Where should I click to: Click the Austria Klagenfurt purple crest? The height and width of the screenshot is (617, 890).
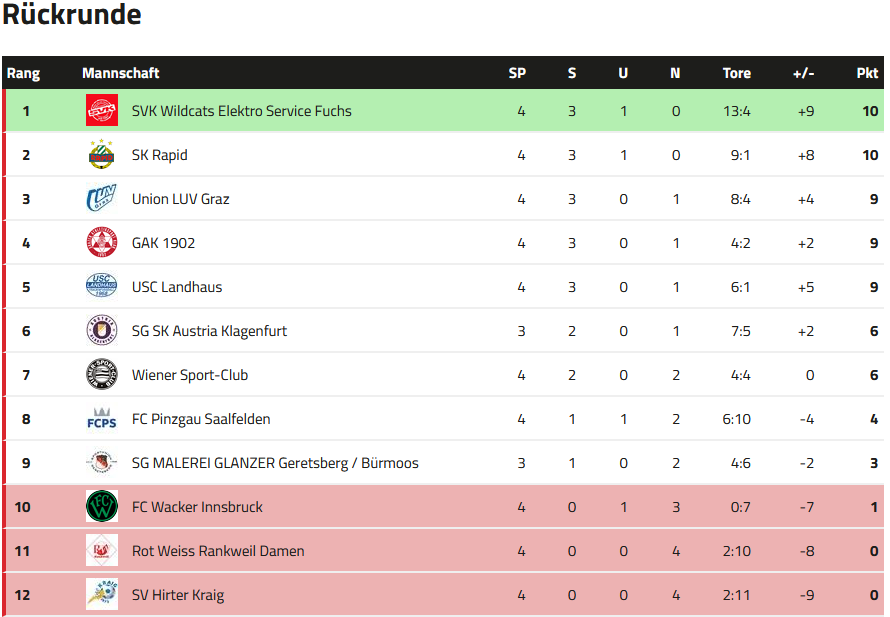point(101,331)
